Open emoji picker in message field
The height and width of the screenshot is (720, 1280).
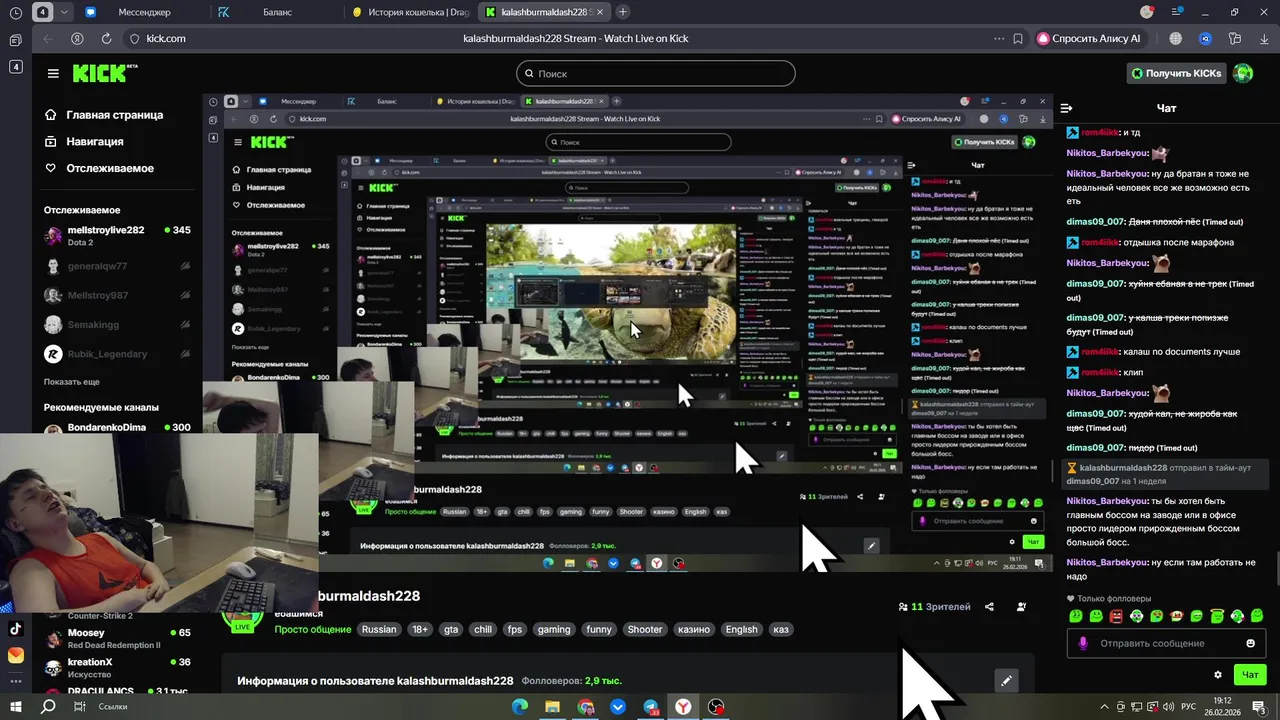(1250, 643)
